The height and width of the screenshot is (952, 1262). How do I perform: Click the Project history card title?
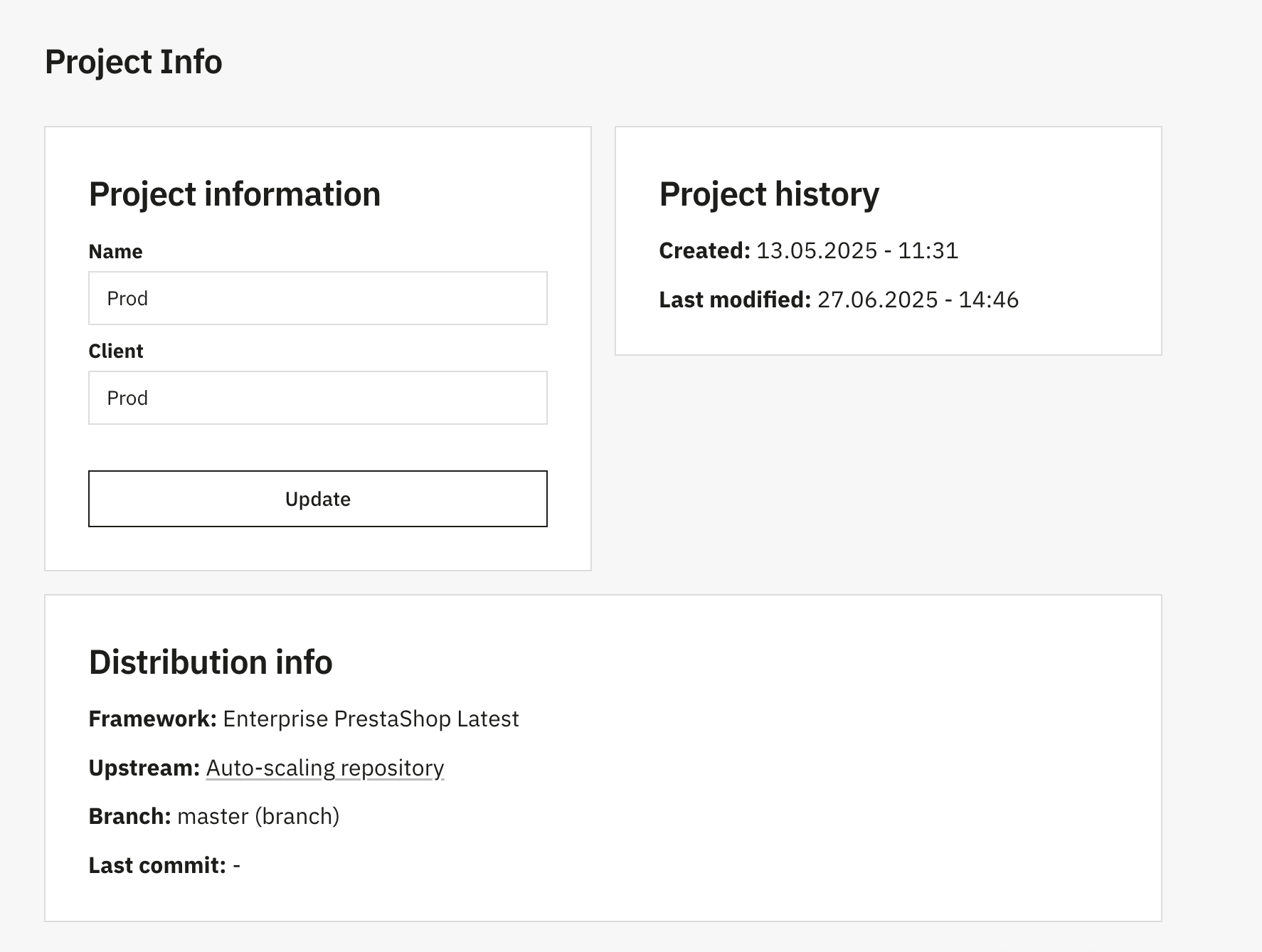[768, 194]
